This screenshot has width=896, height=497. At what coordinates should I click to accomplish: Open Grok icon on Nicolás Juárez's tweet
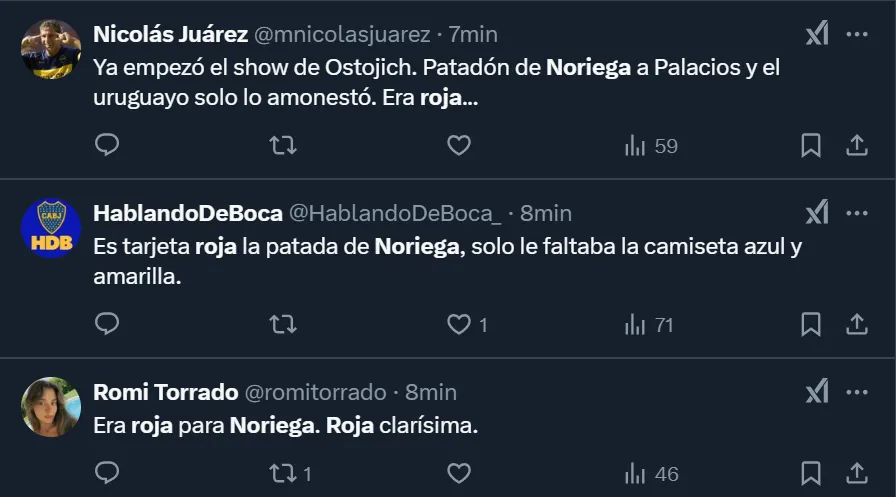(817, 34)
